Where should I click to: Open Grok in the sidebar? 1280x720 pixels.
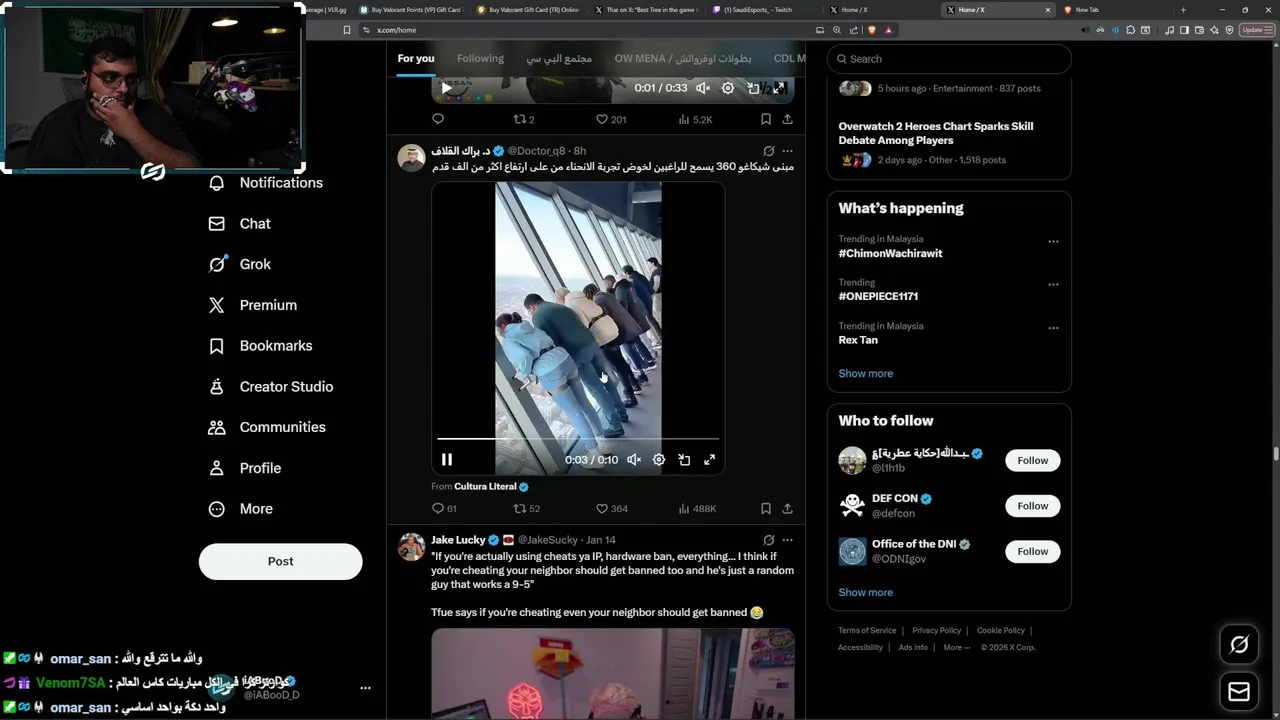pos(240,264)
